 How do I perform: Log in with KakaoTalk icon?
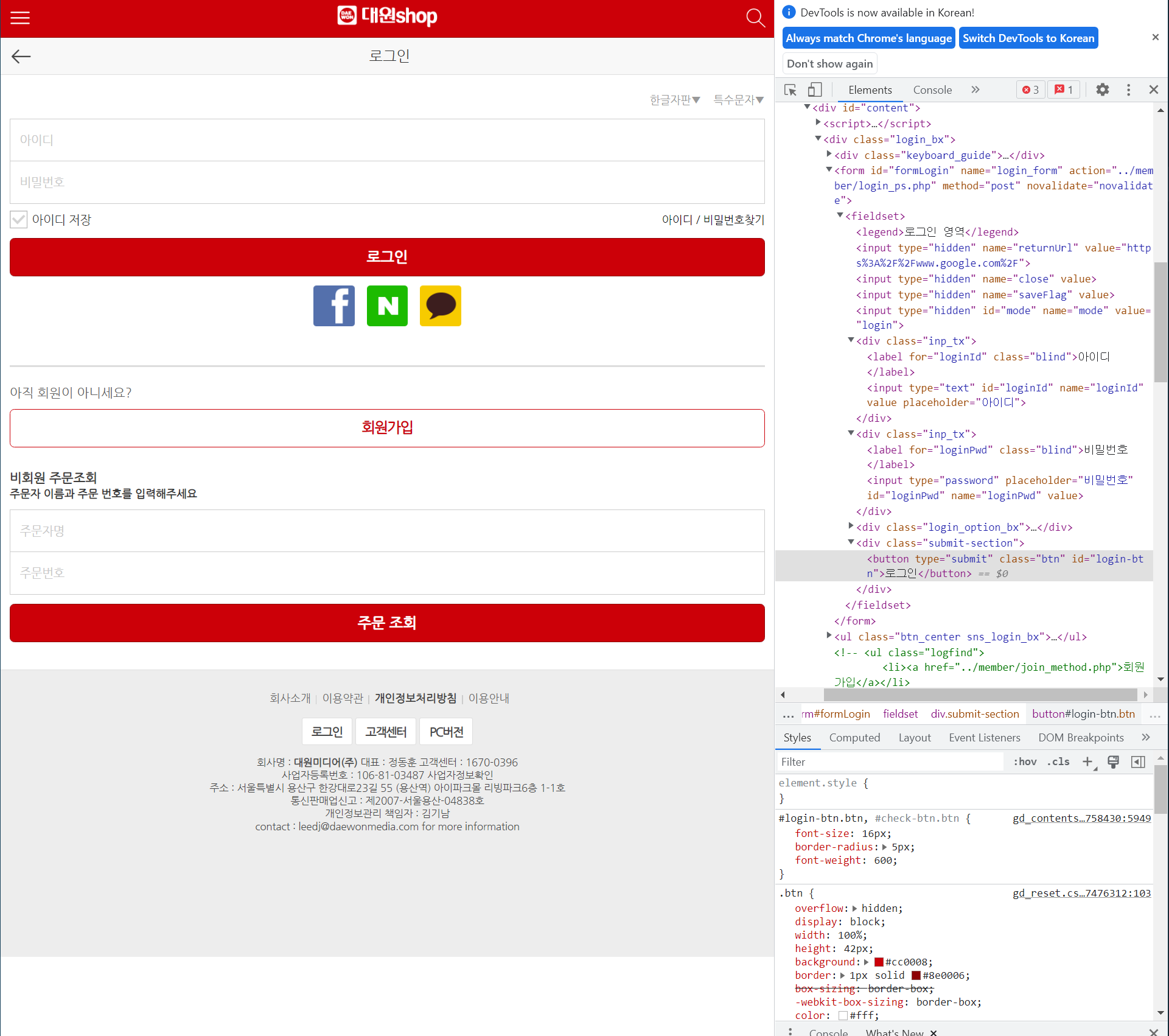coord(441,306)
